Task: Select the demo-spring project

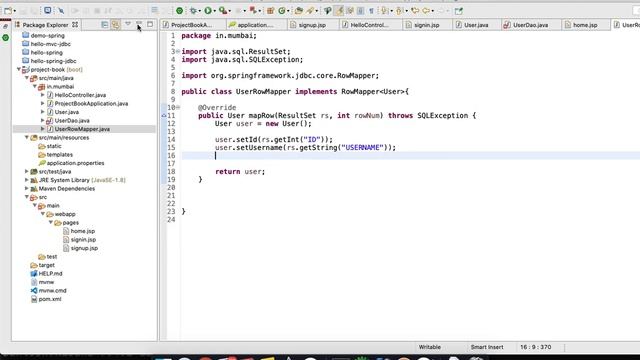Action: (47, 36)
